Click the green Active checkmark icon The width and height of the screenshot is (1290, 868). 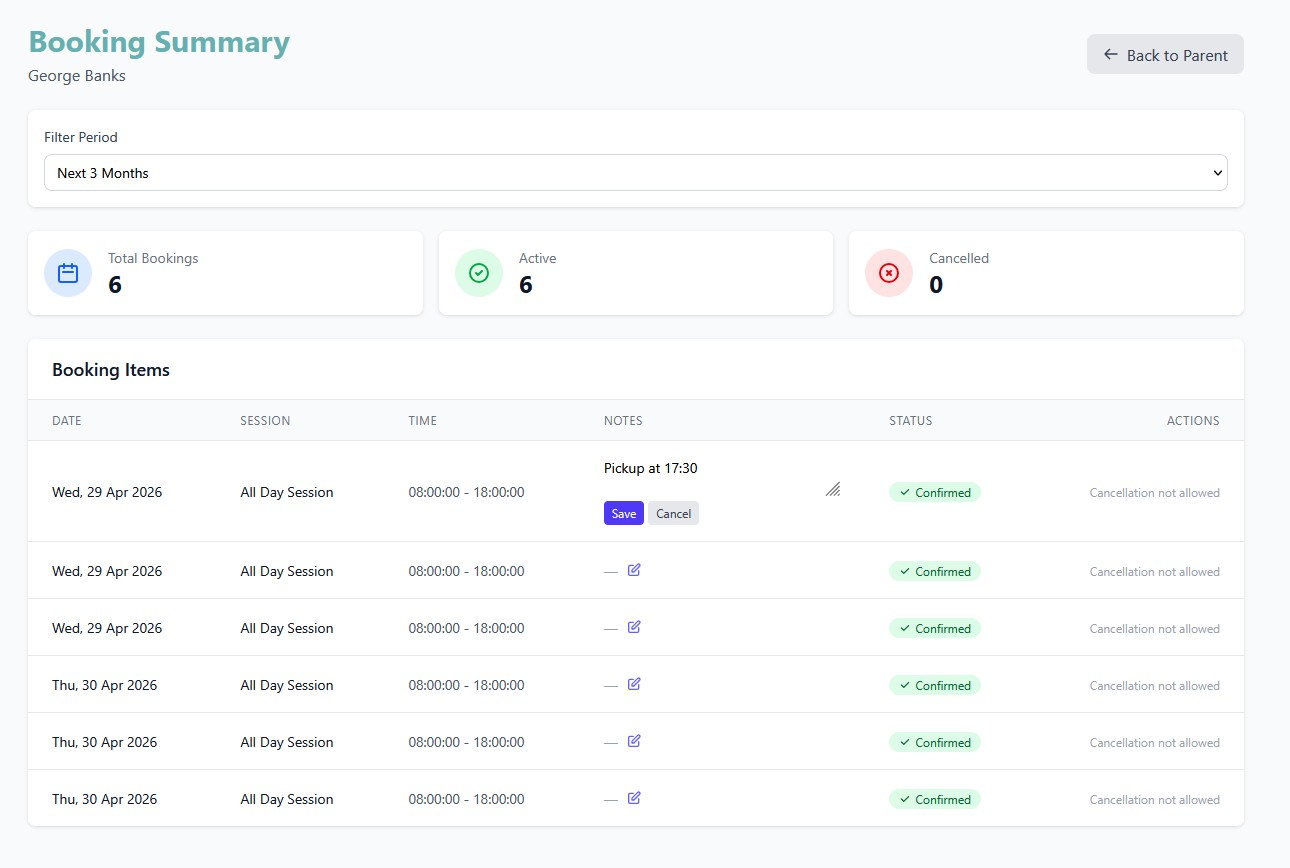pos(479,273)
